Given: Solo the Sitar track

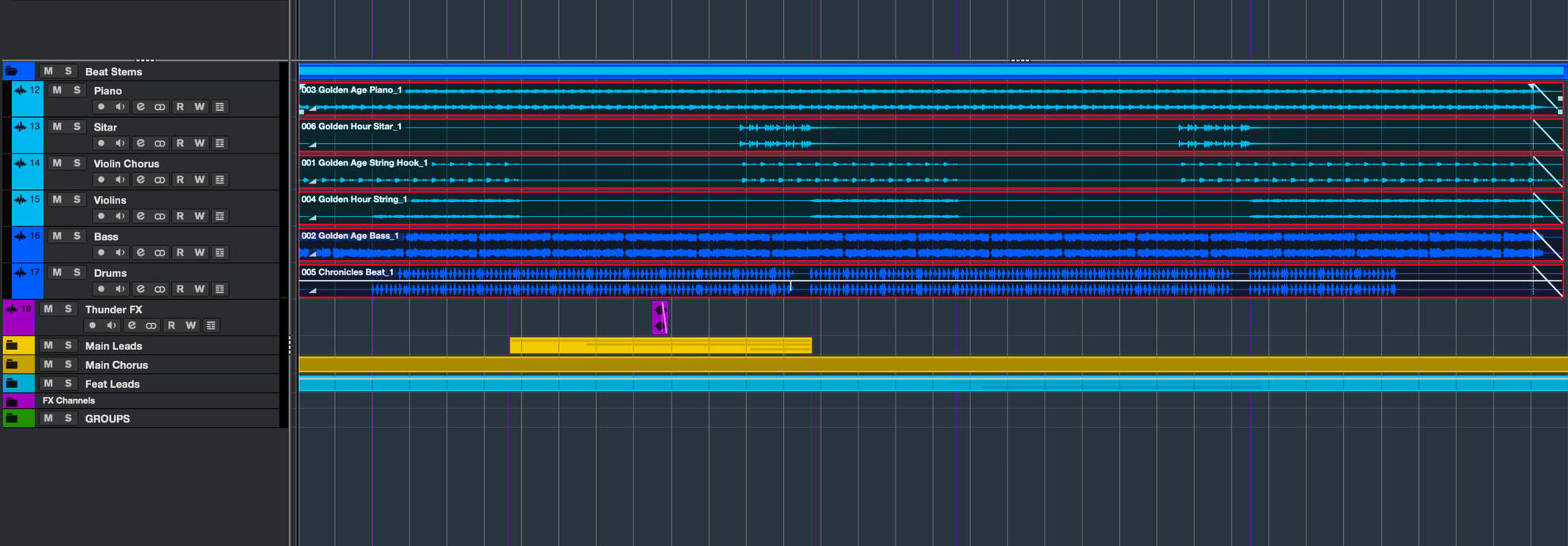Looking at the screenshot, I should tap(77, 127).
